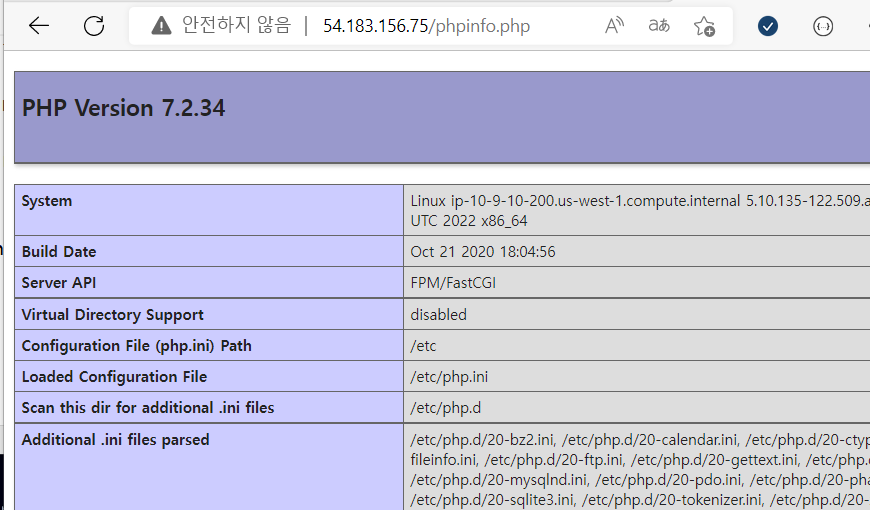Click the '/etc/php.d/20-bz2.ini' text

(482, 440)
